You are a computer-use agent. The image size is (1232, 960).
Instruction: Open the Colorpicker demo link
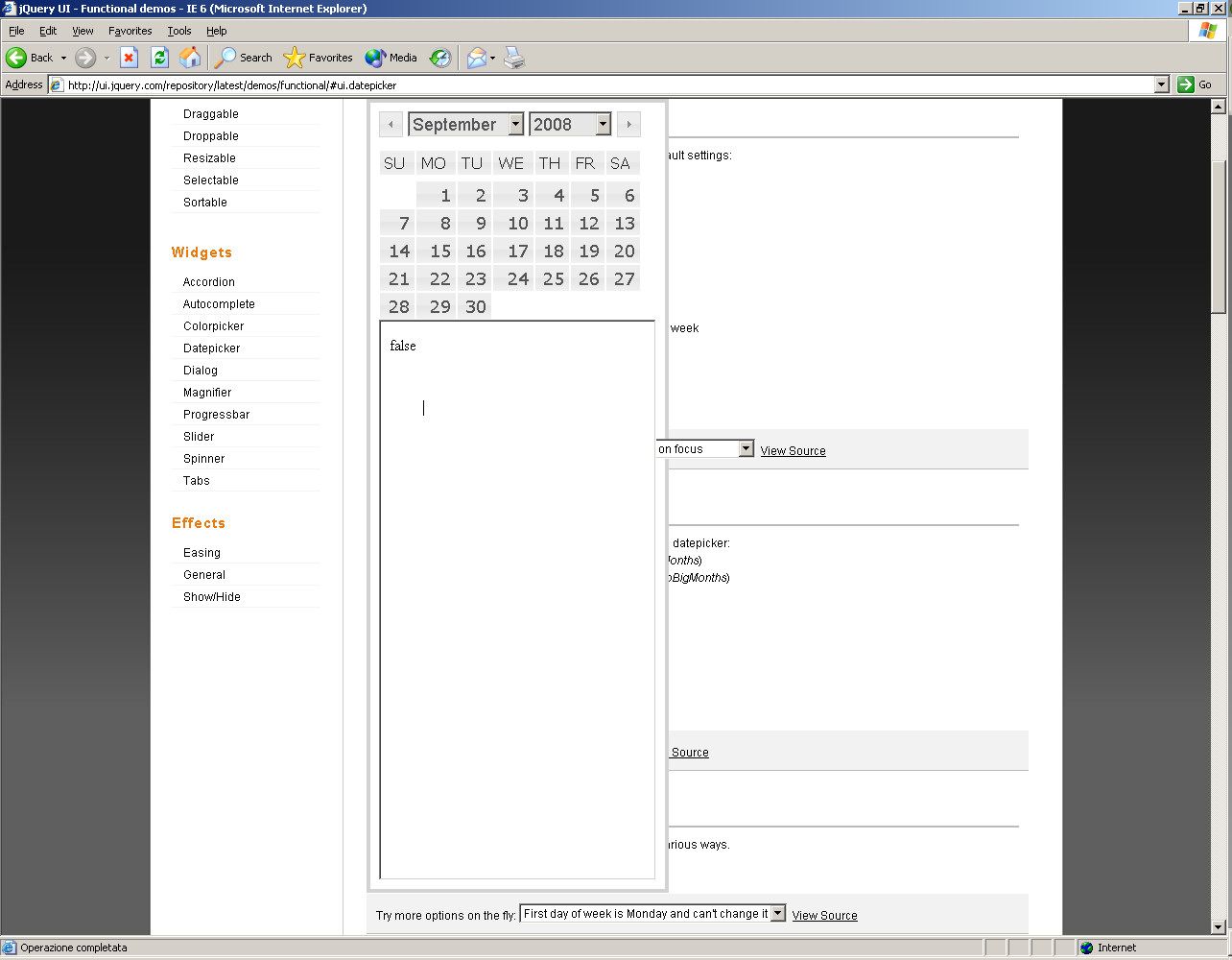click(213, 326)
